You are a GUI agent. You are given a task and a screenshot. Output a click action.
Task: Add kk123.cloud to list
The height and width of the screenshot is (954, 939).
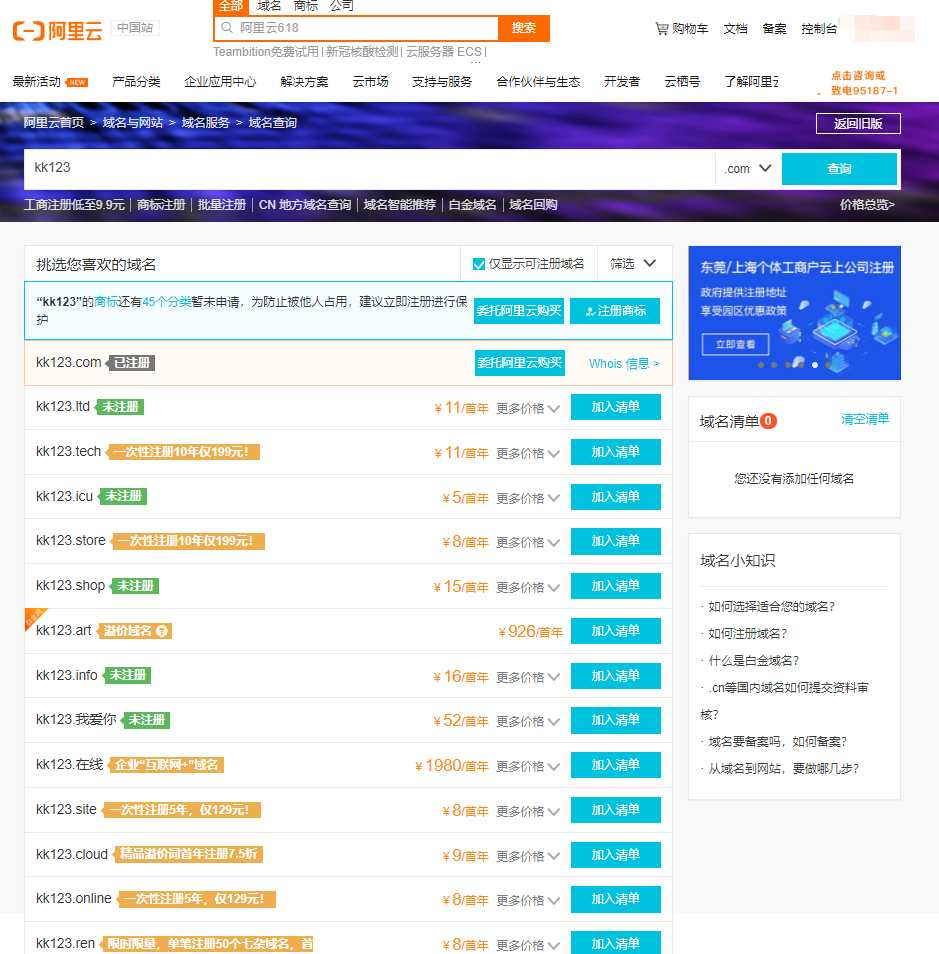[615, 855]
